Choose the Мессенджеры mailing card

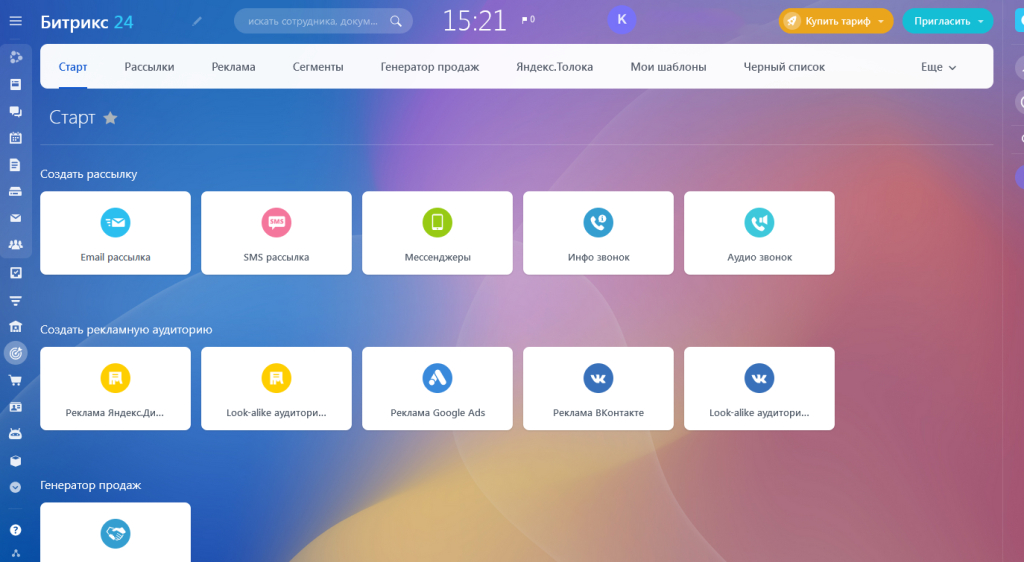pyautogui.click(x=438, y=233)
